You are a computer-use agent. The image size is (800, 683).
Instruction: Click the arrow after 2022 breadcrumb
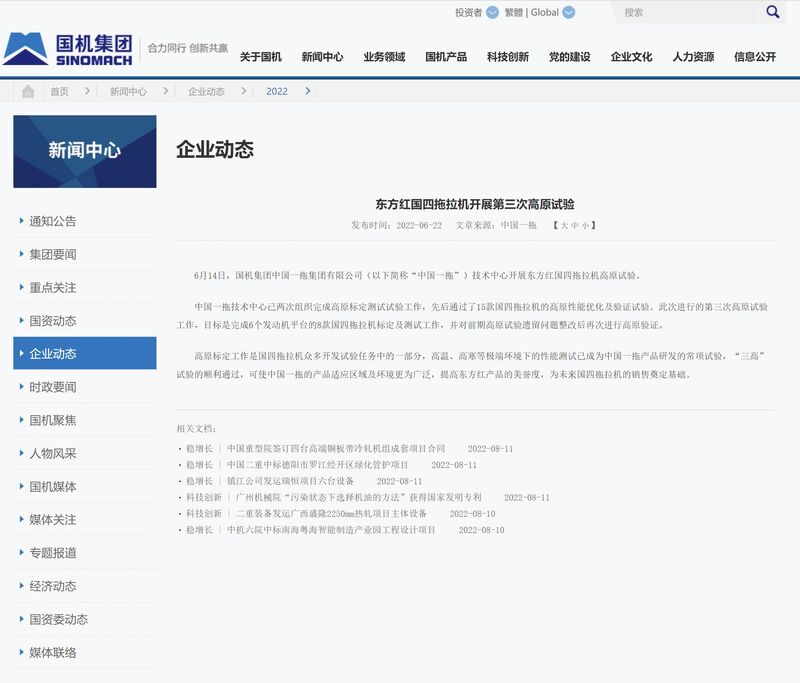pos(308,91)
